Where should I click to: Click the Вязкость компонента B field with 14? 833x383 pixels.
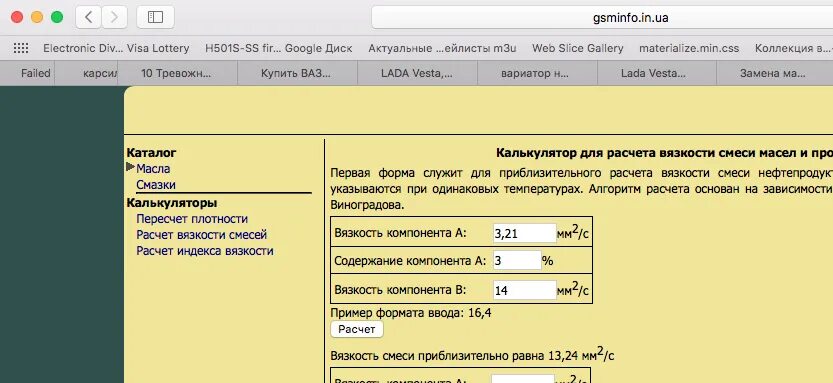pyautogui.click(x=524, y=290)
